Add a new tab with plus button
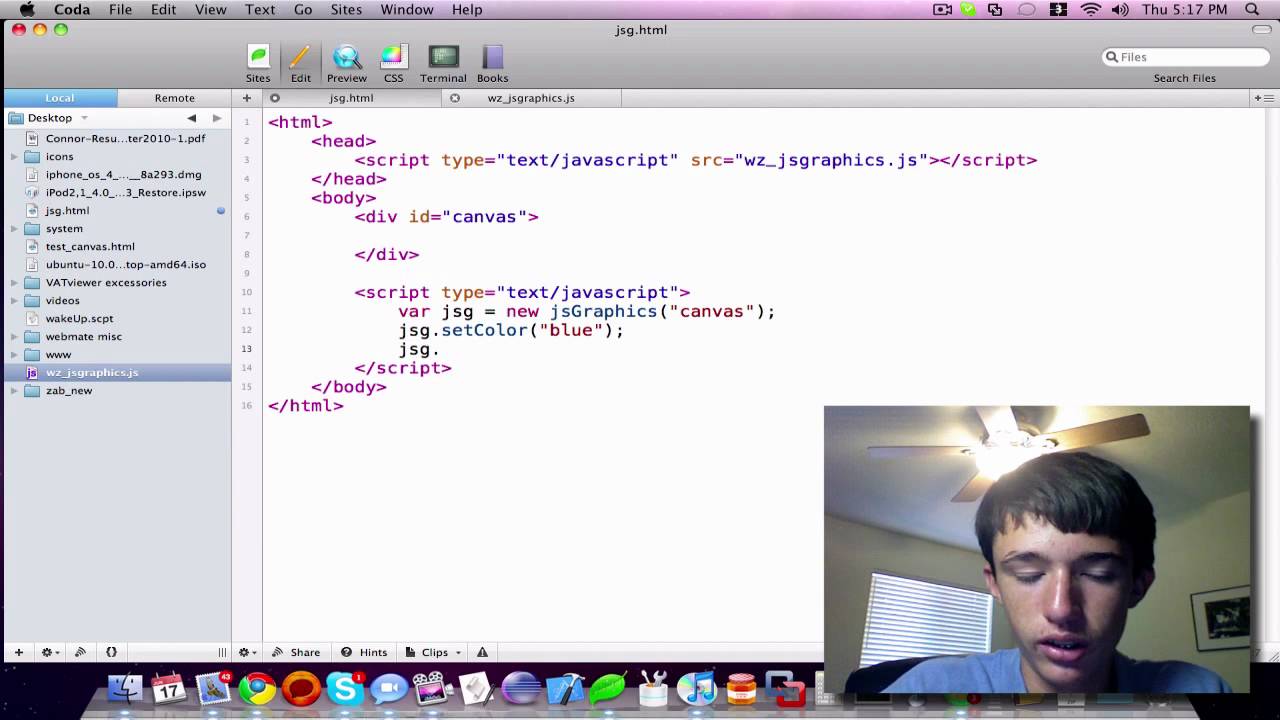 point(246,98)
